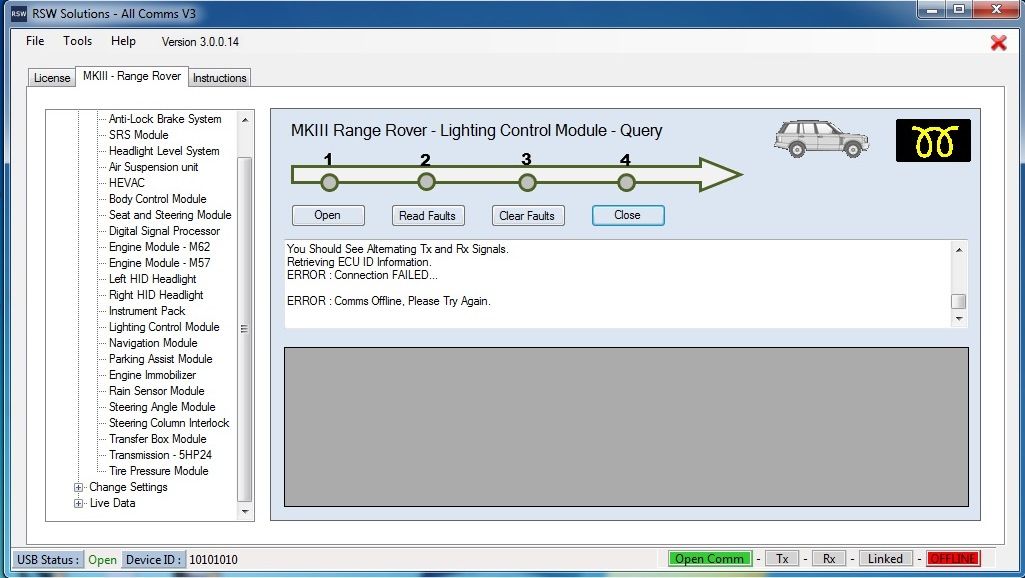Viewport: 1025px width, 578px height.
Task: Click the Device ID value 10101010
Action: 213,560
